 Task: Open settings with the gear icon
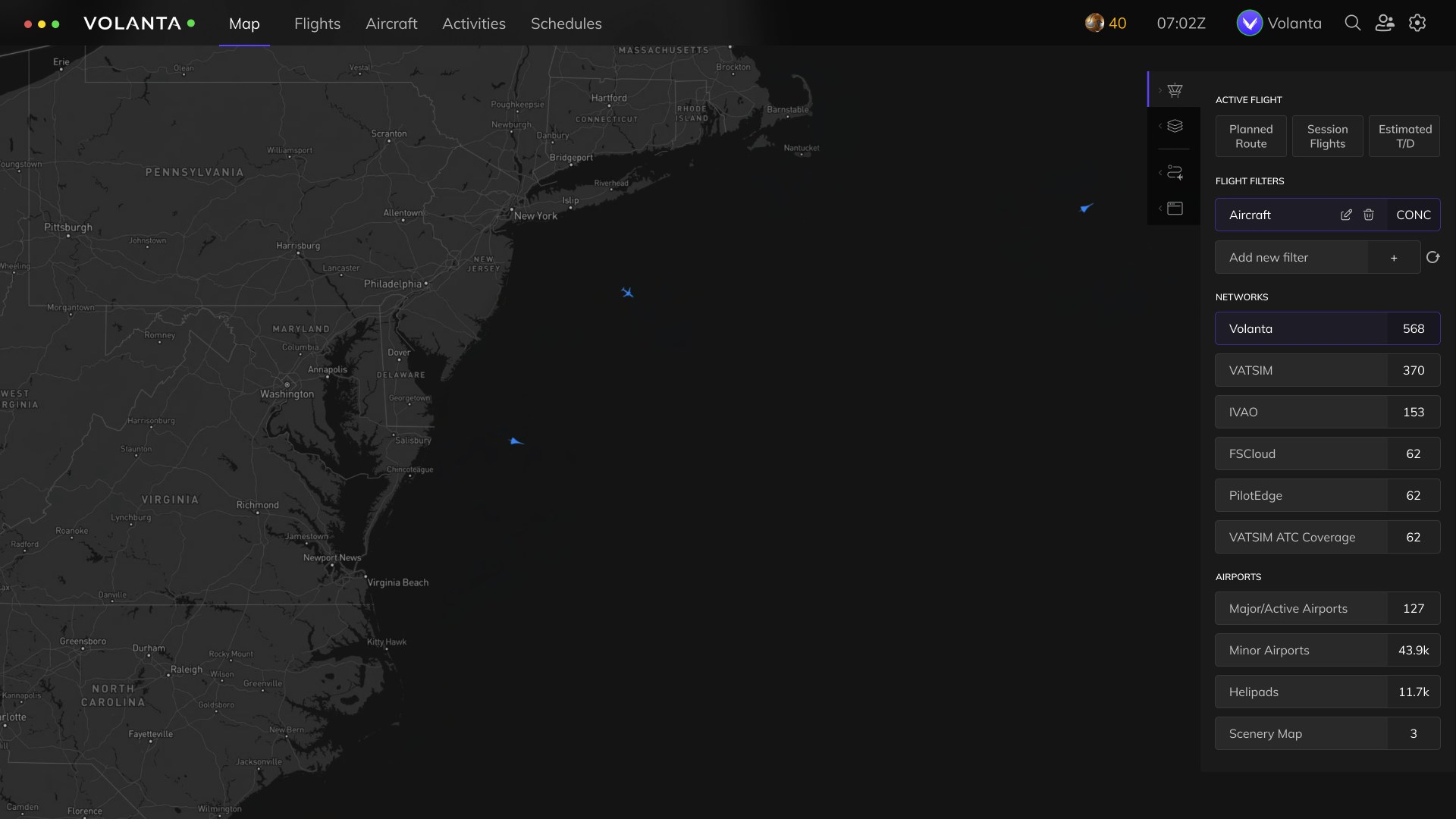click(1417, 24)
